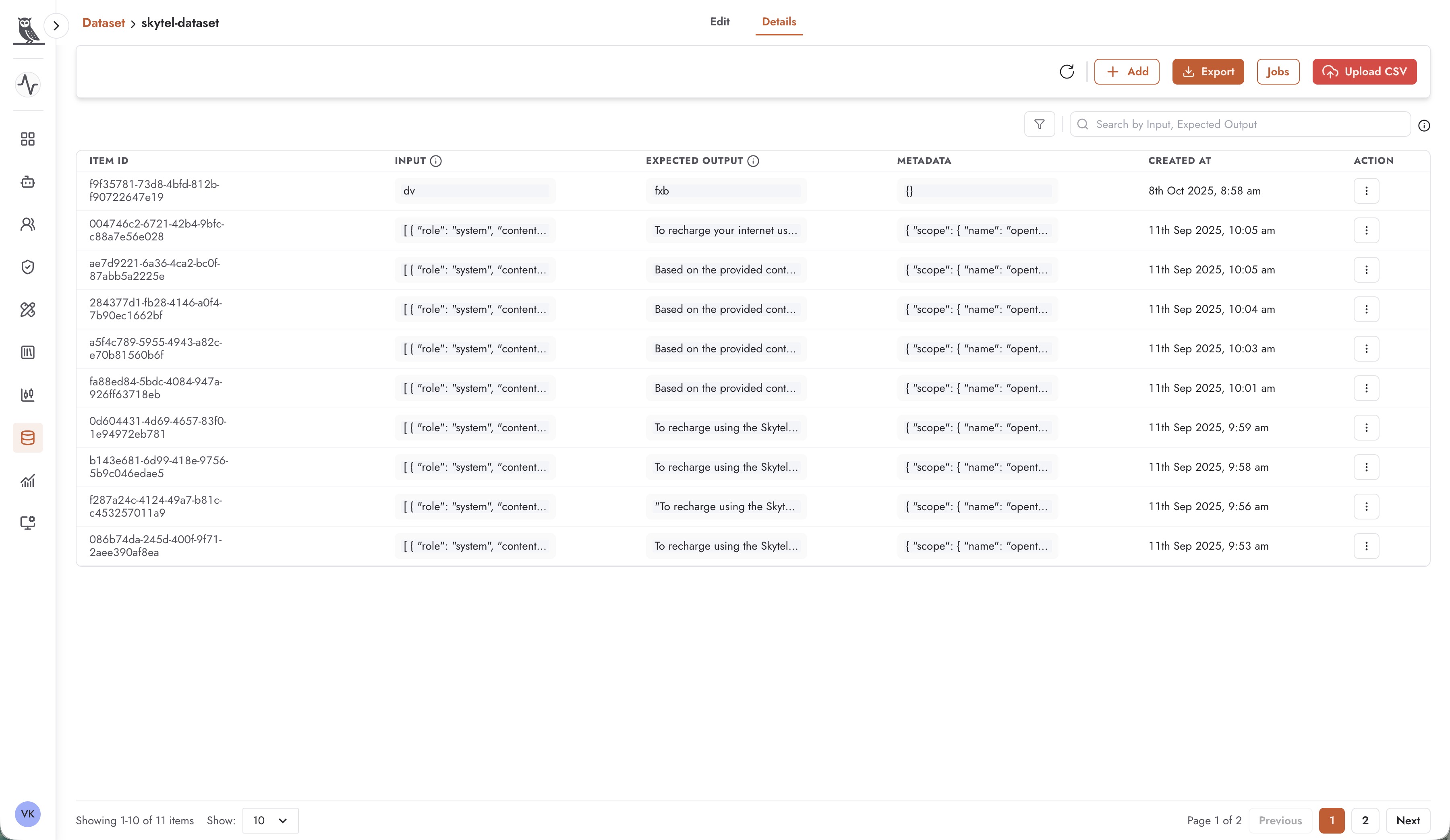Open the action menu for the first dataset item
1450x840 pixels.
(x=1367, y=191)
